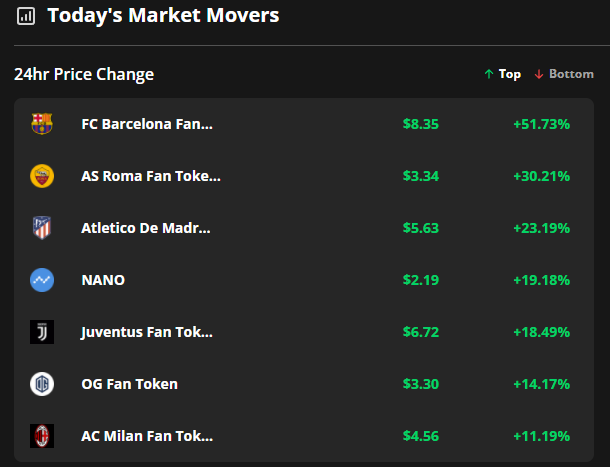
Task: Click the NANO coin icon
Action: 41,280
